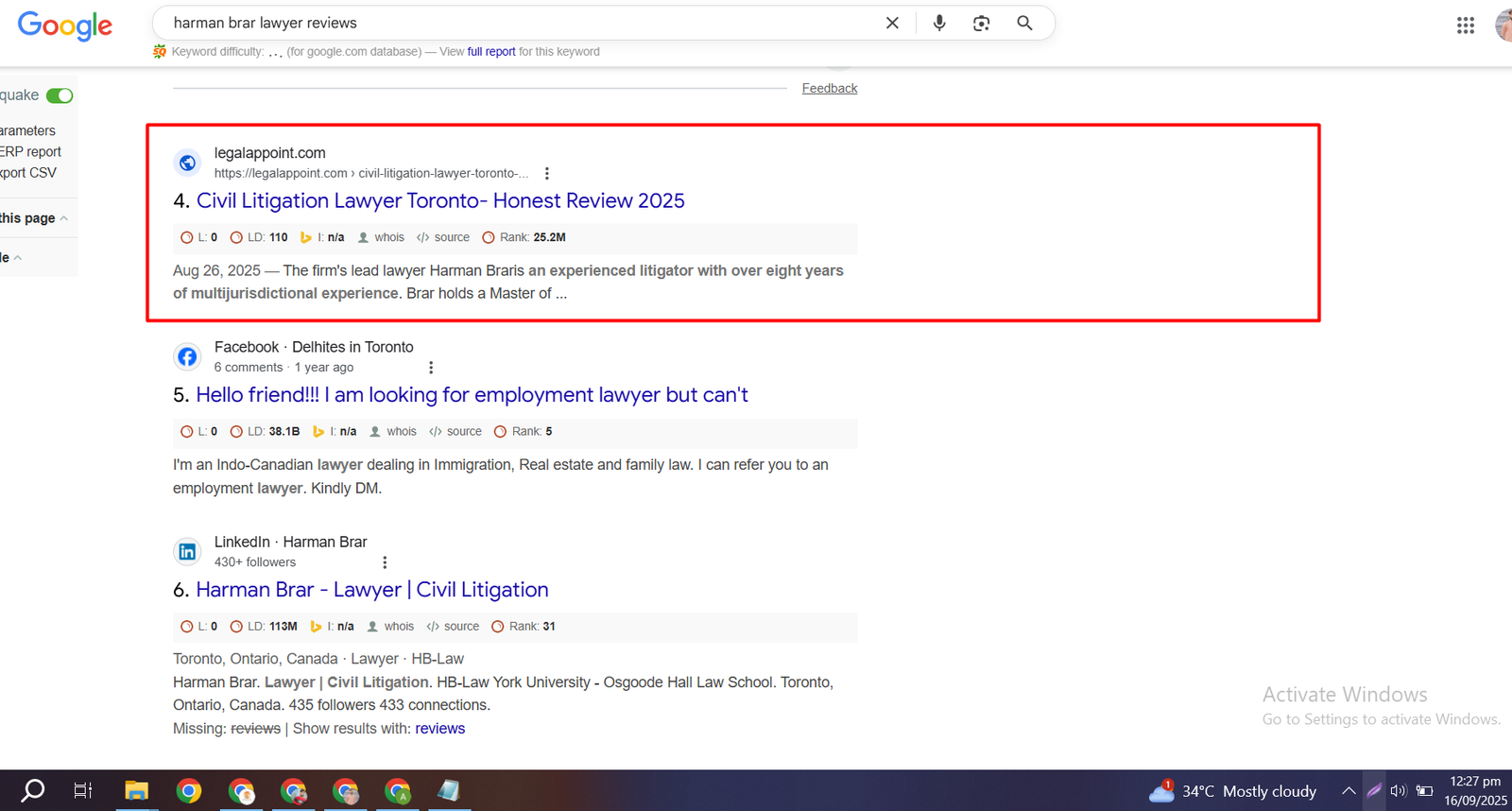Viewport: 1512px width, 811px height.
Task: Open File Explorer from the taskbar
Action: click(x=136, y=791)
